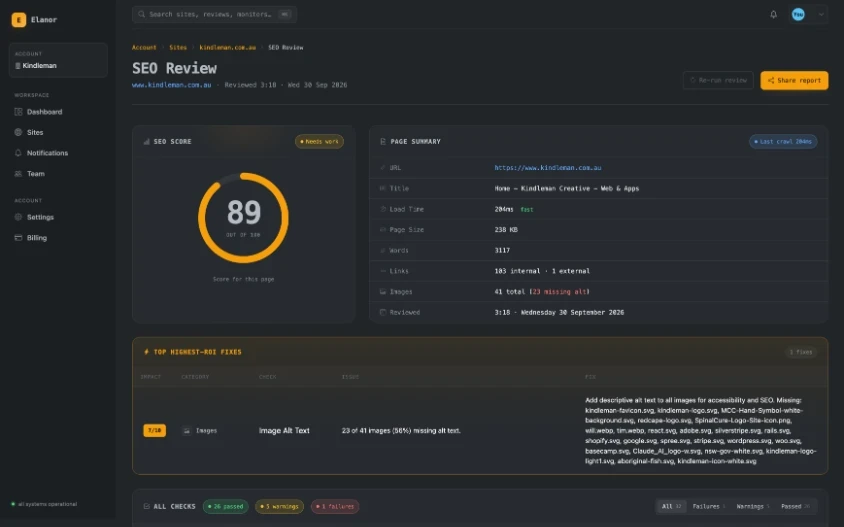Click the bar chart icon beside SEO Score
The image size is (844, 527).
click(x=146, y=142)
